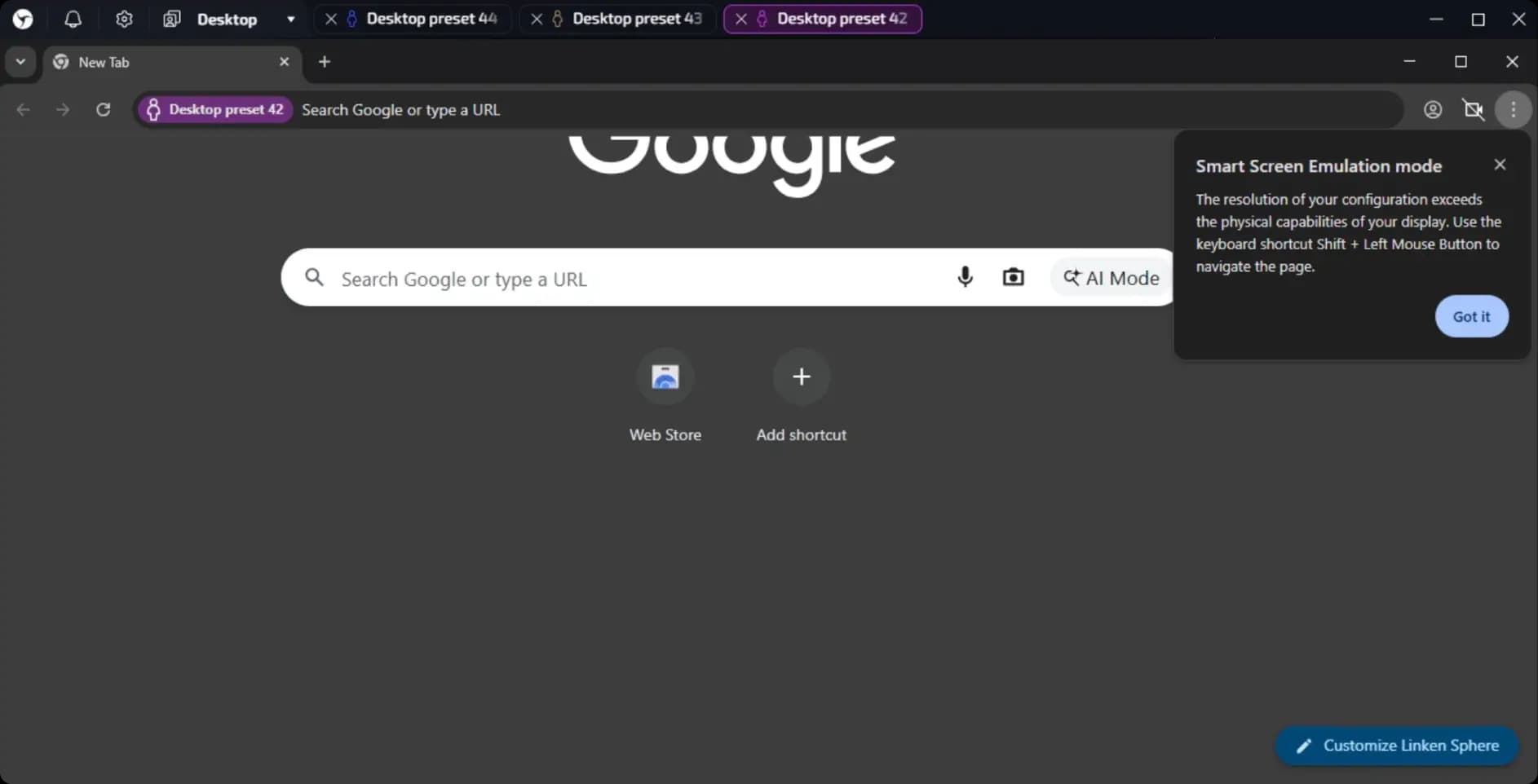The height and width of the screenshot is (784, 1538).
Task: Open the settings gear icon
Action: 124,19
